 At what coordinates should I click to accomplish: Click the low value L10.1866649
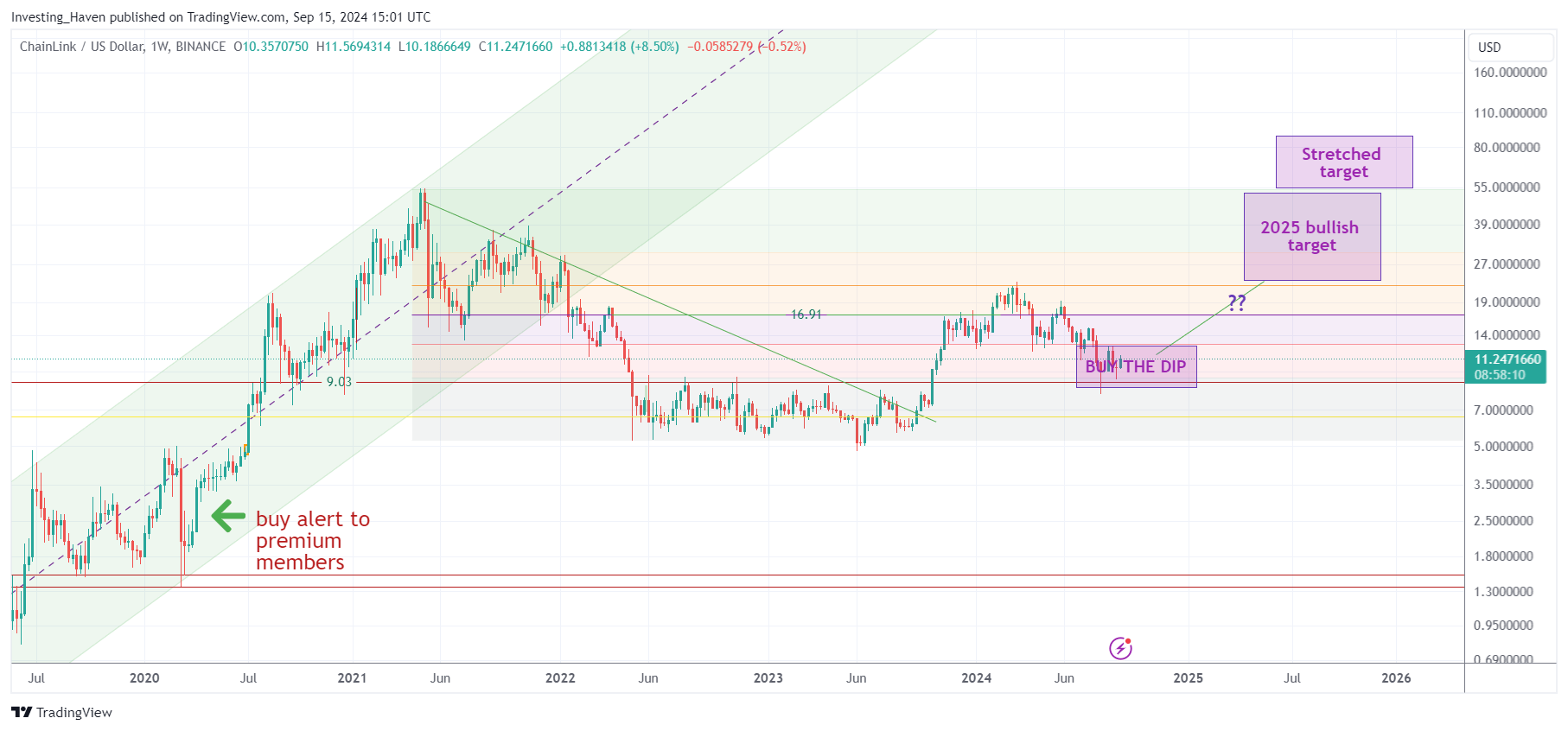tap(434, 47)
